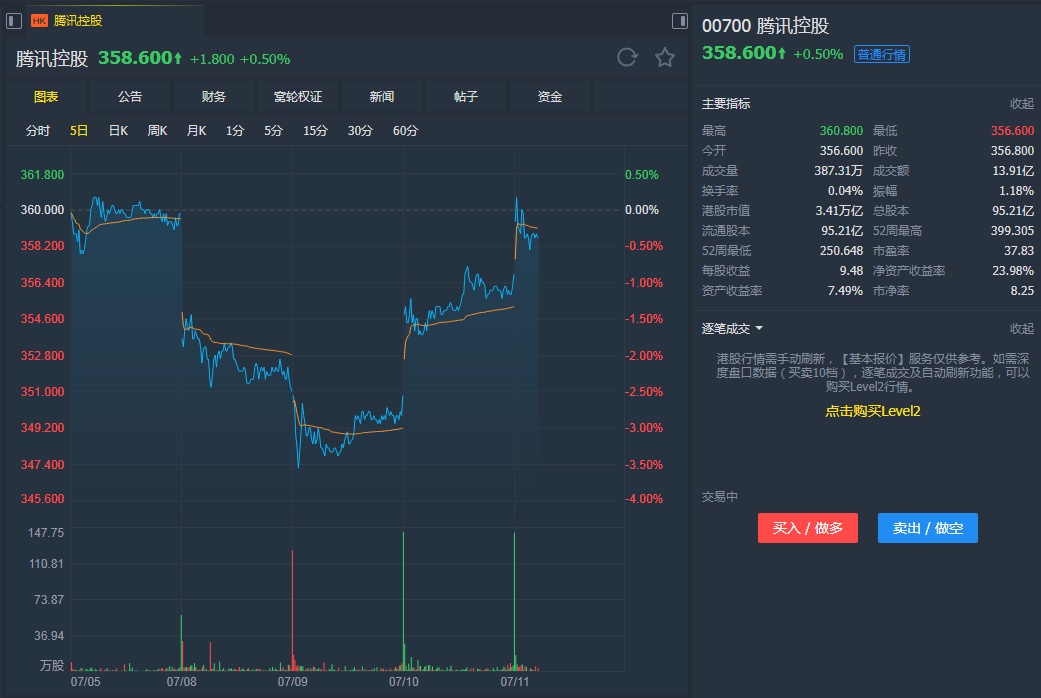Click the 成交量 value 387.31万
Image resolution: width=1041 pixels, height=698 pixels.
click(x=839, y=171)
